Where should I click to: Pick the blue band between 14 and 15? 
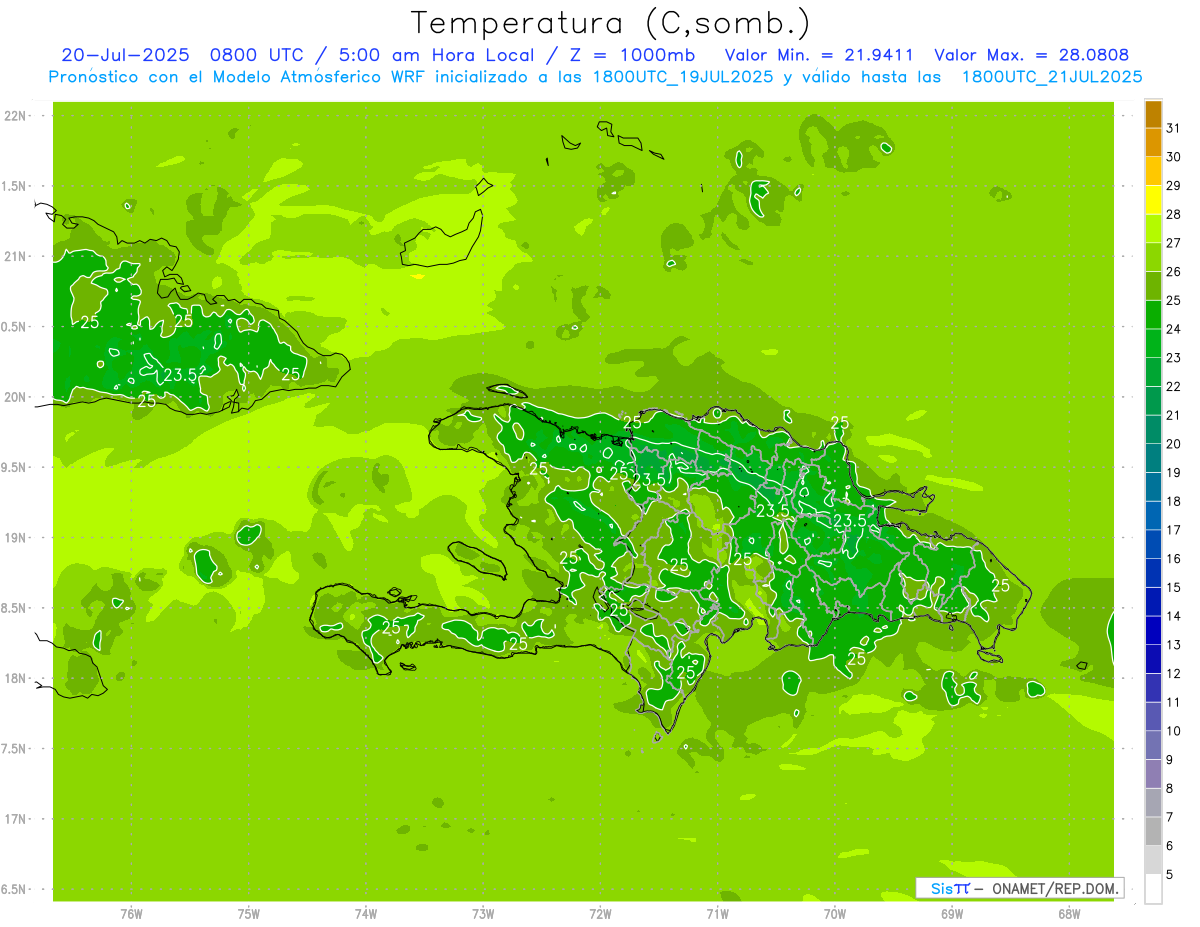1153,602
